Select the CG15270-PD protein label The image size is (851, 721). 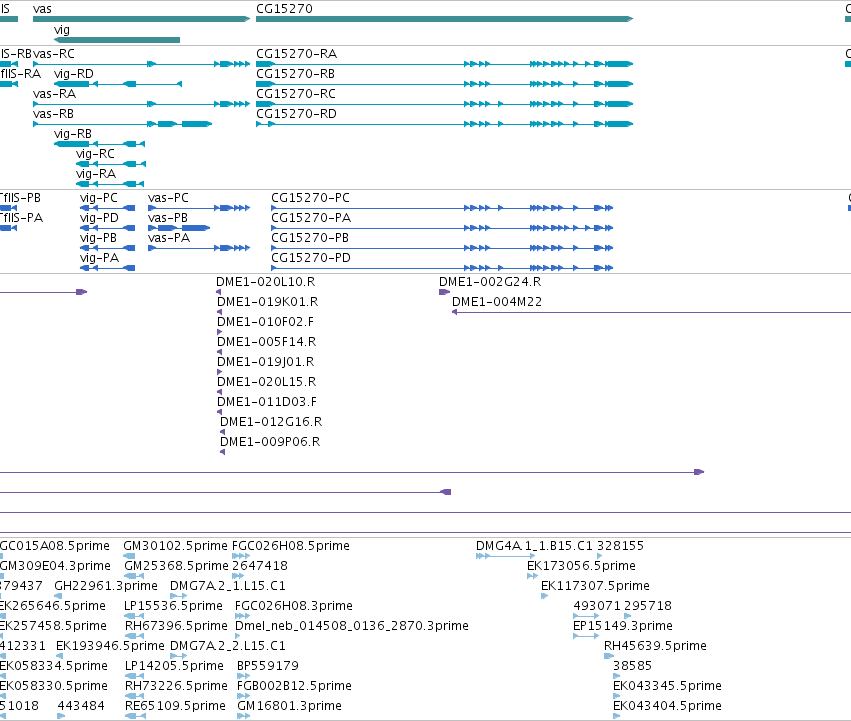pyautogui.click(x=311, y=258)
